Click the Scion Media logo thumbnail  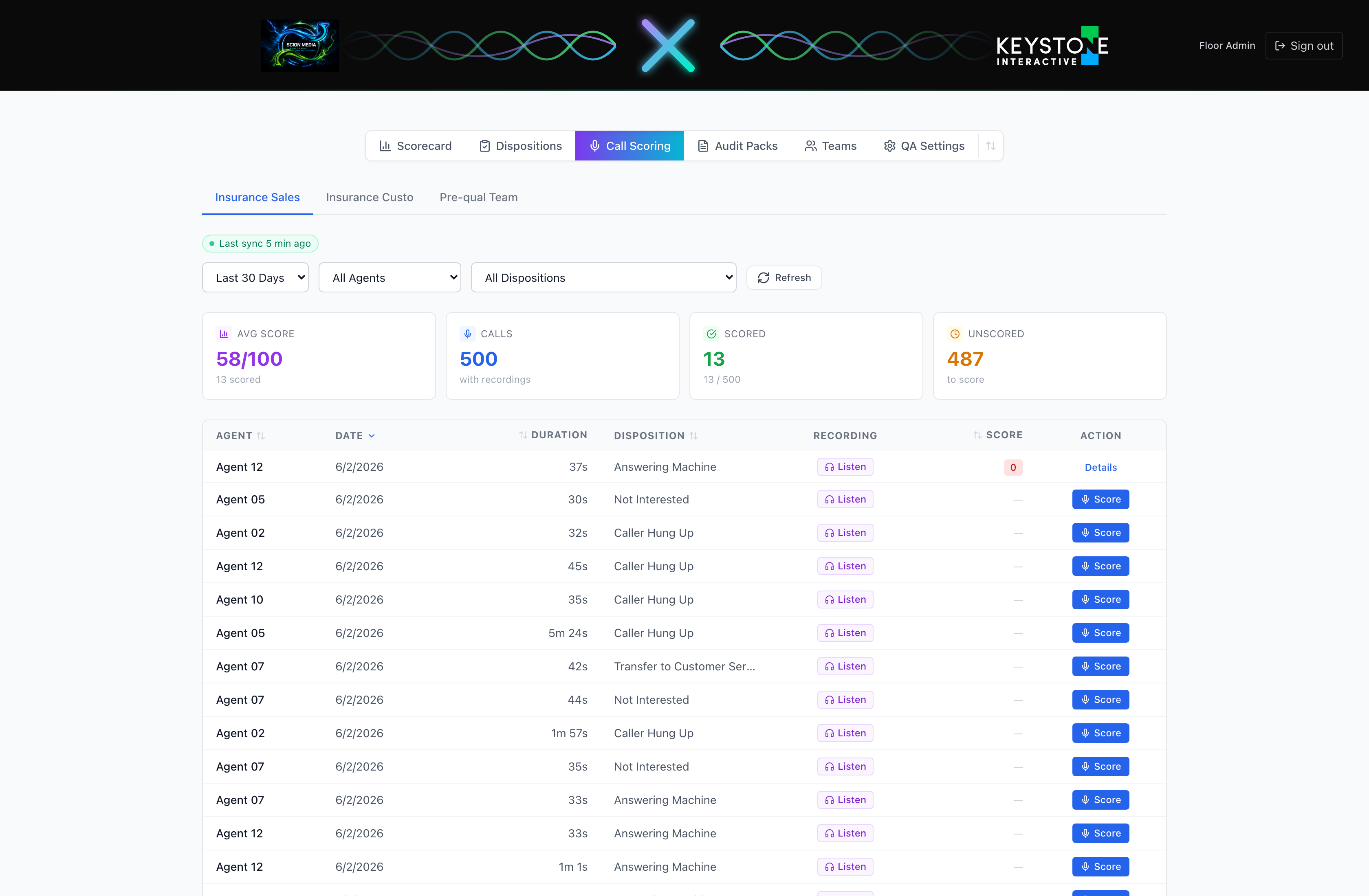[300, 46]
